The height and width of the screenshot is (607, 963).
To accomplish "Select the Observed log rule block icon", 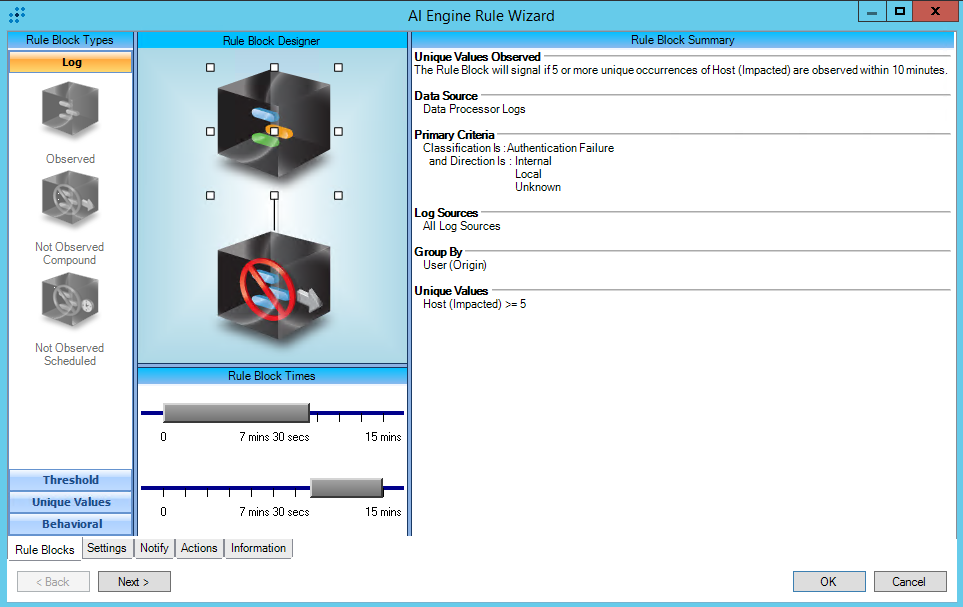I will 70,112.
